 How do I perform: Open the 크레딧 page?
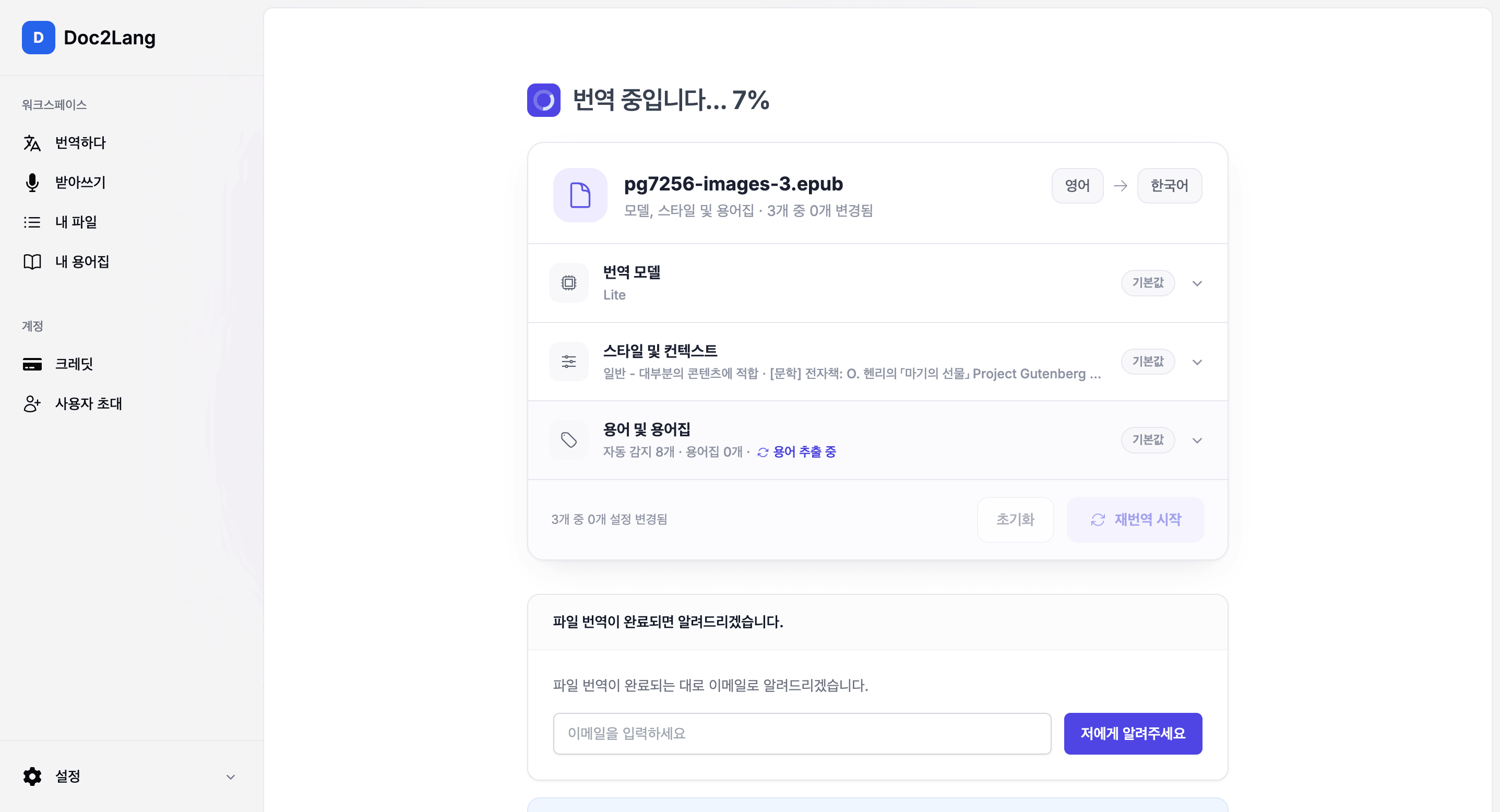(x=74, y=364)
